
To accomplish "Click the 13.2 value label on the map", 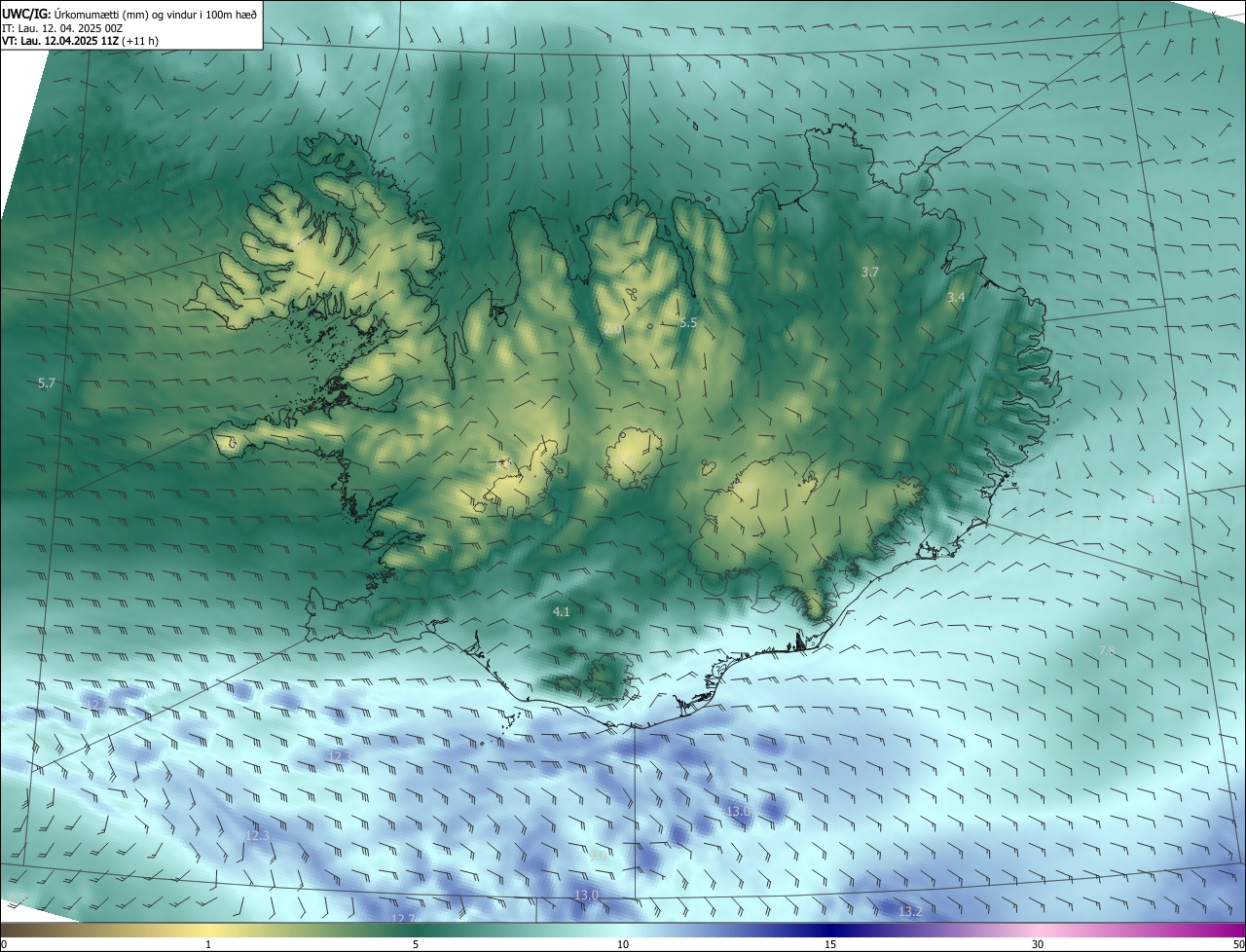I will coord(909,911).
